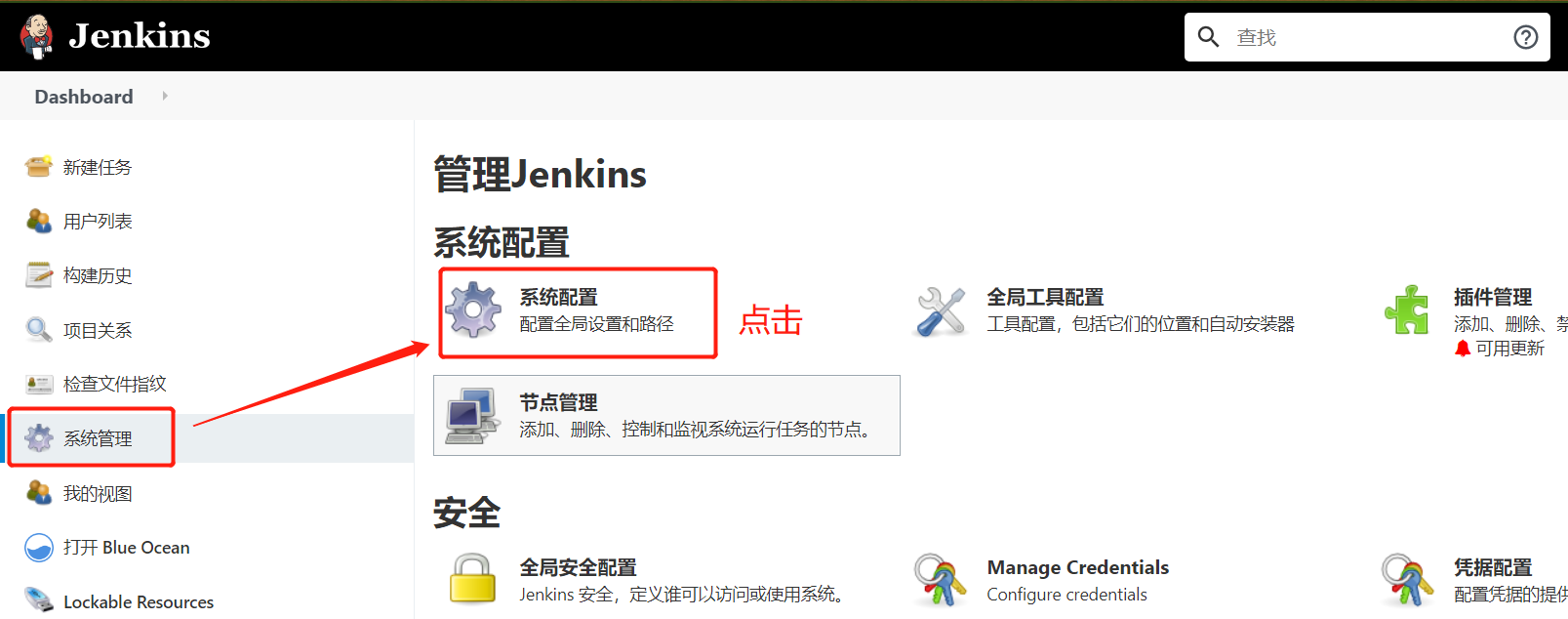Open 凭据配置 credential providers item
This screenshot has width=1568, height=619.
pos(1493,567)
